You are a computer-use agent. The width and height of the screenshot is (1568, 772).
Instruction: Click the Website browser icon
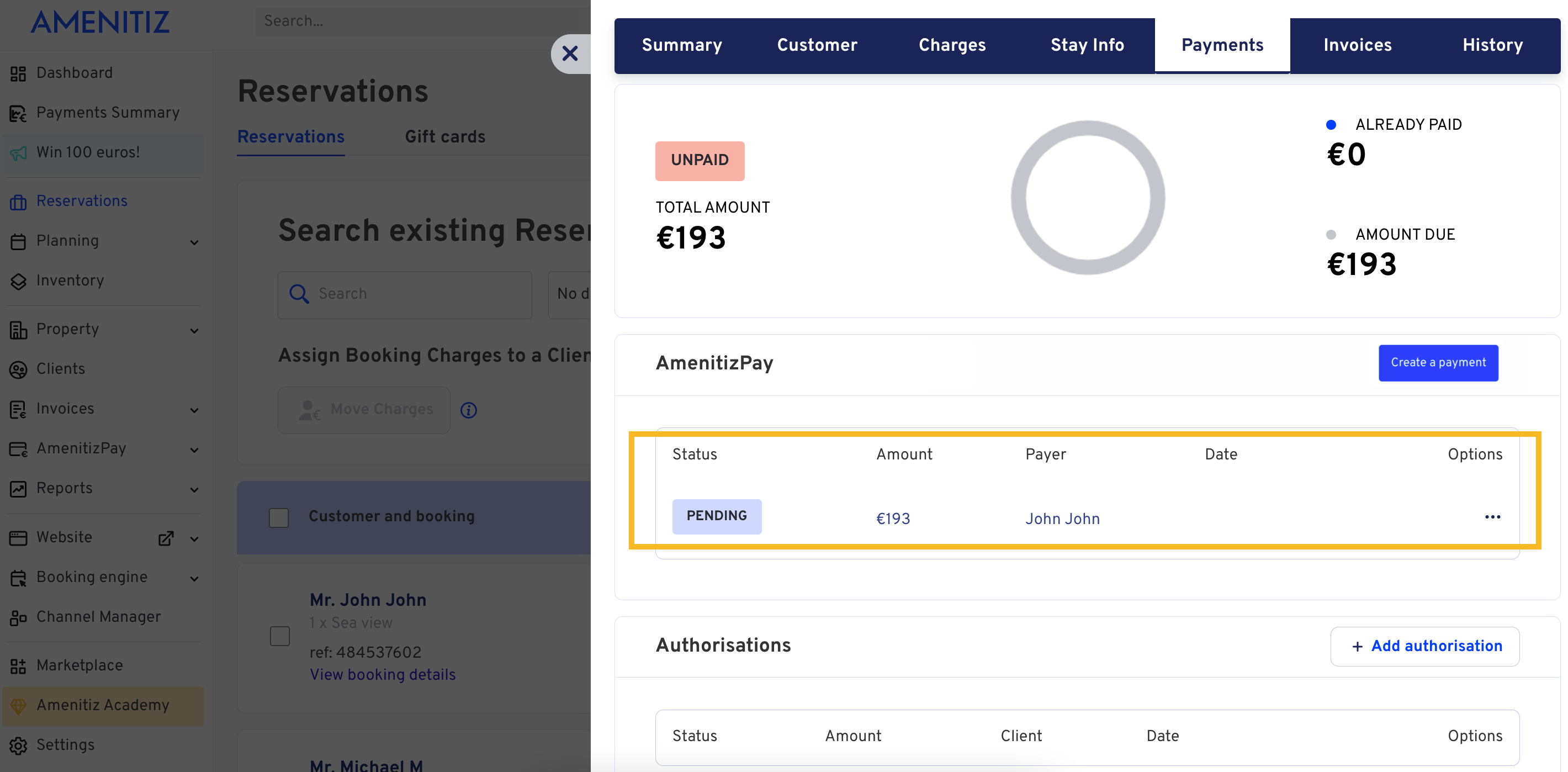pyautogui.click(x=18, y=538)
